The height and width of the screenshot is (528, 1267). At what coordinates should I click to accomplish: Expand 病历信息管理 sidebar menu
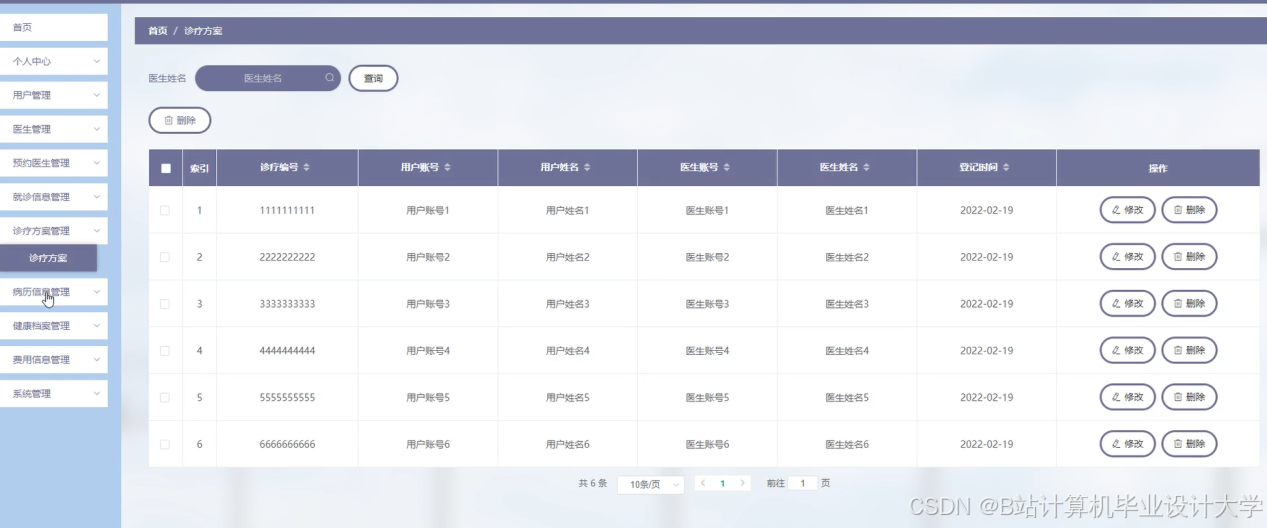click(x=53, y=292)
